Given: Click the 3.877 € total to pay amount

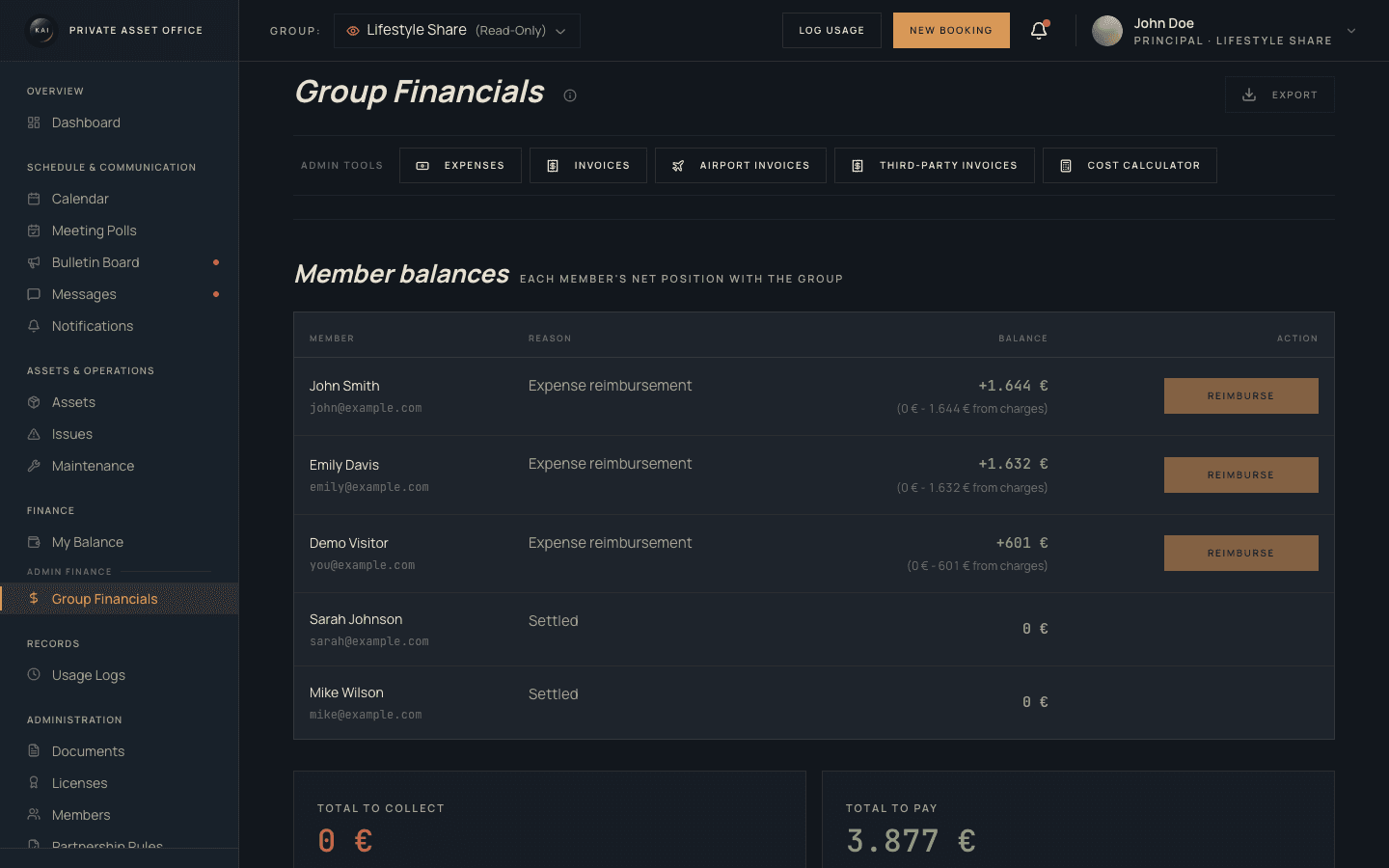Looking at the screenshot, I should pos(911,841).
